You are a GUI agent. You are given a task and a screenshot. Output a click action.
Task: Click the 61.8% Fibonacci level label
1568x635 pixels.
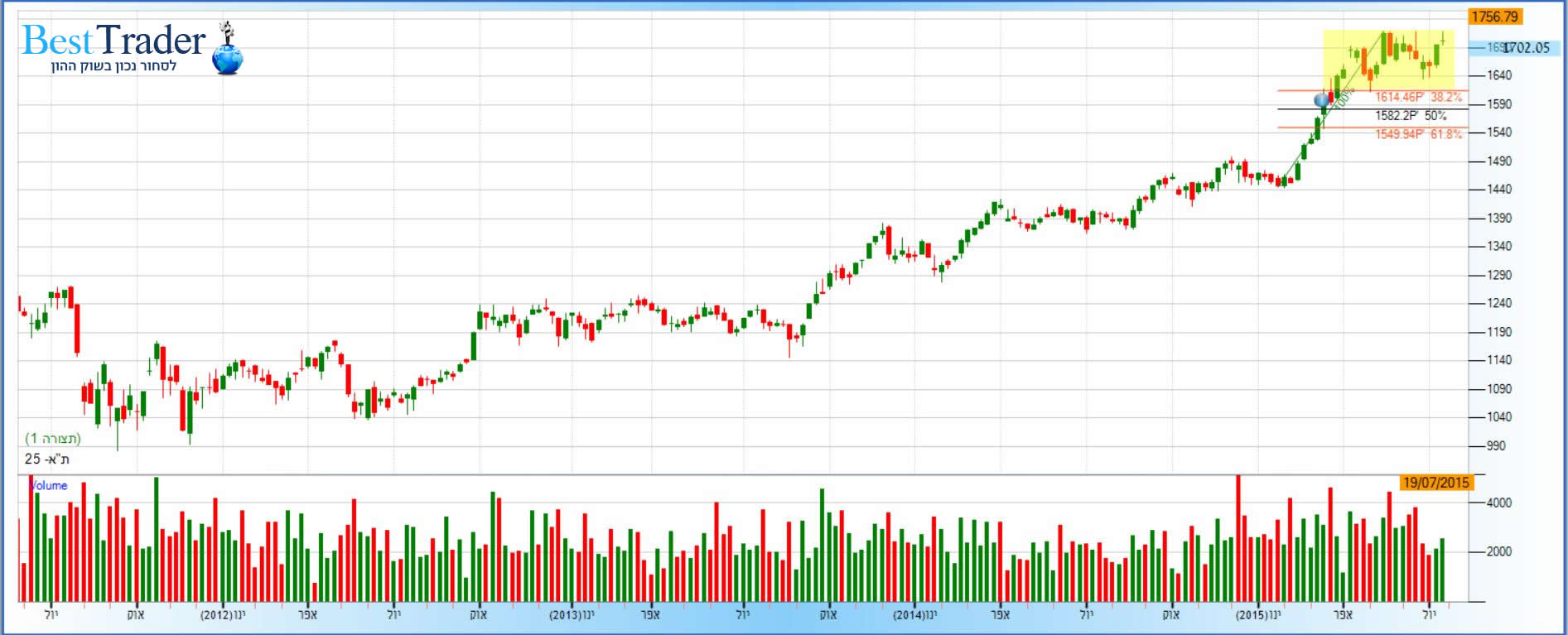1418,134
